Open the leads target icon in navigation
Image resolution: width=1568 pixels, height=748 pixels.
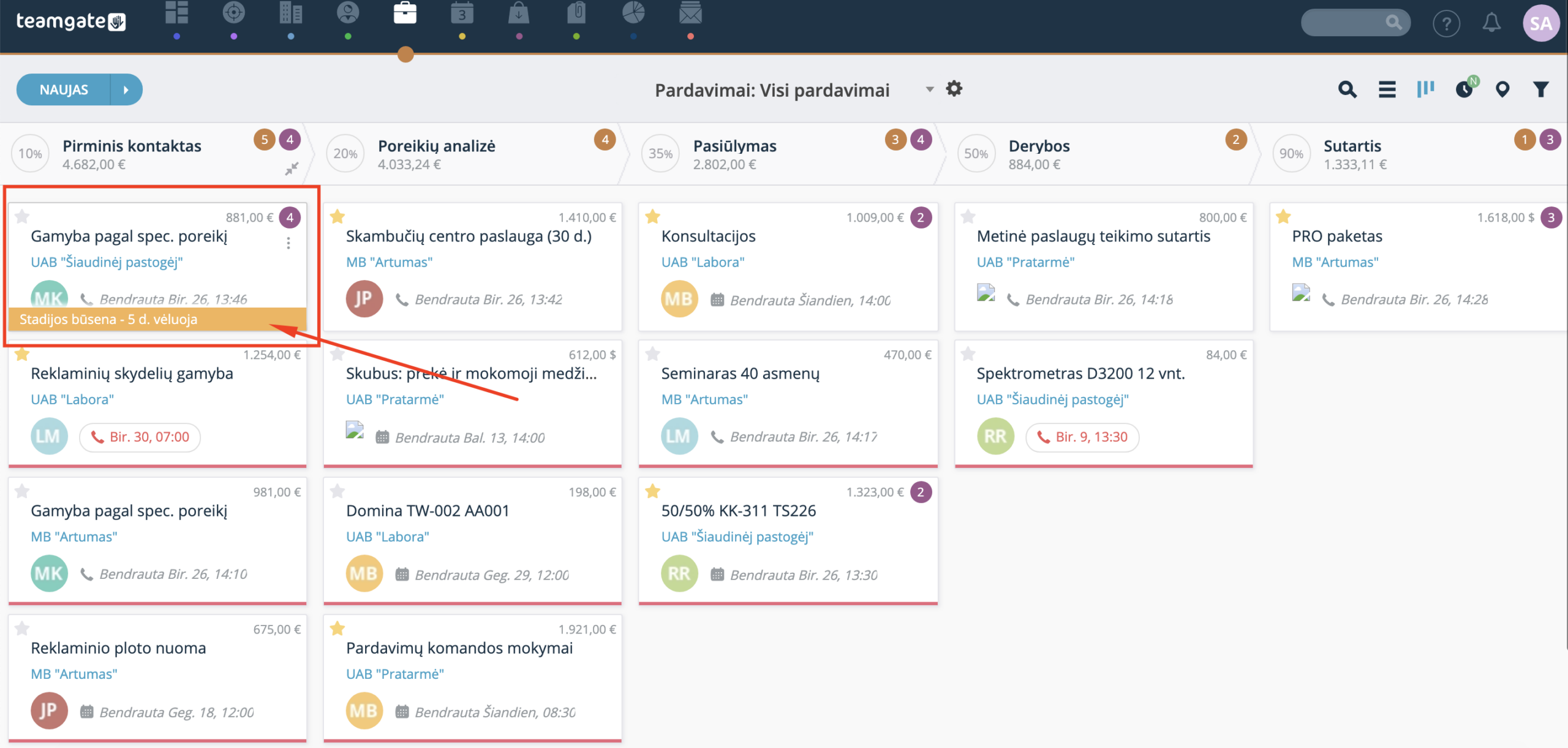tap(233, 13)
